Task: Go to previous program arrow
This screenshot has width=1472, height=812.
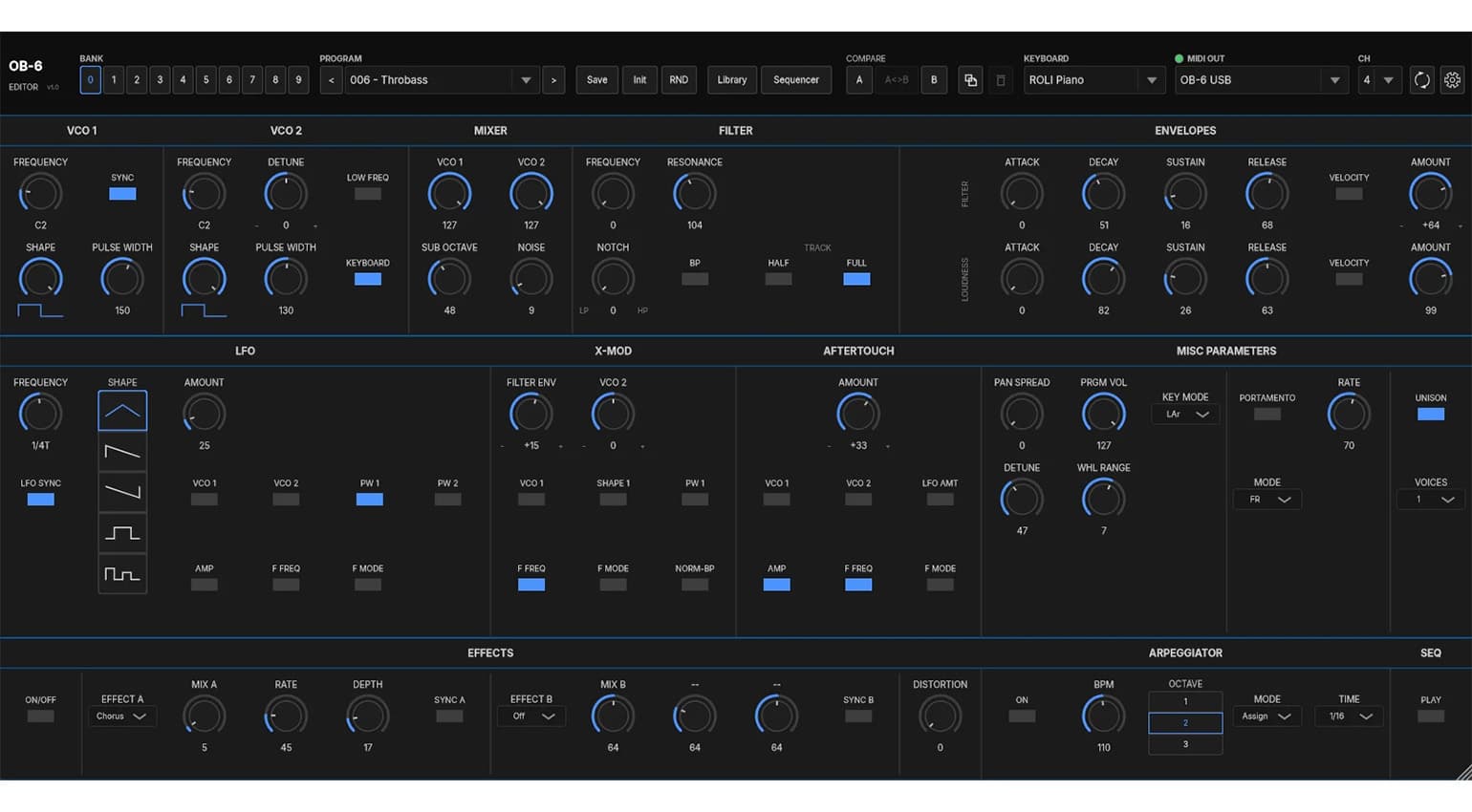Action: tap(331, 80)
